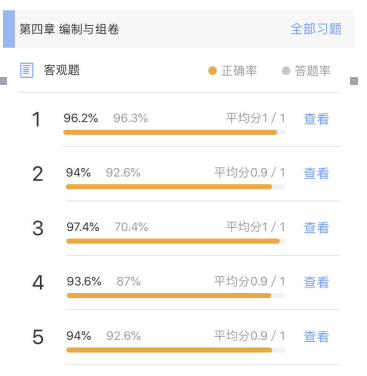Open 查看 for question 5

tap(316, 336)
